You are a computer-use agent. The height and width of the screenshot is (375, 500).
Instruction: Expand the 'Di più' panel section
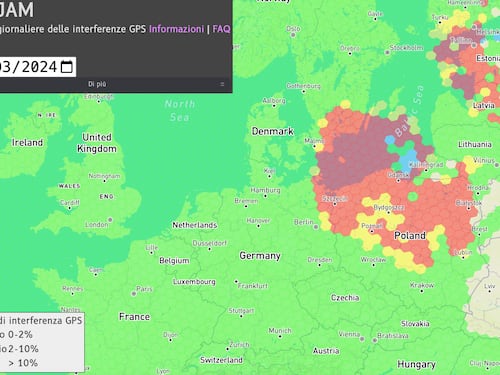[97, 84]
